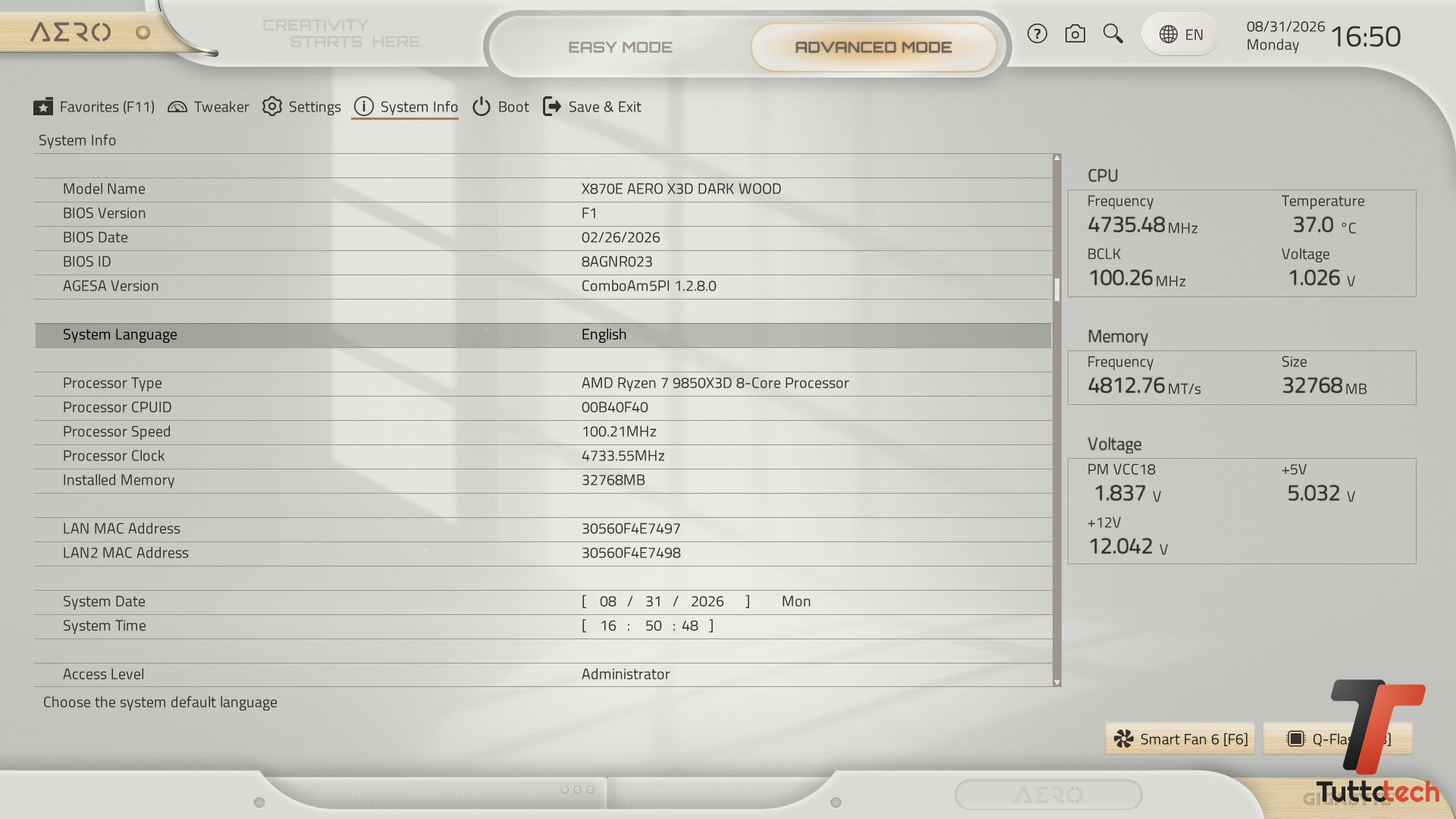The height and width of the screenshot is (819, 1456).
Task: Click the Processor Speed value 100.21MHz
Action: click(x=619, y=431)
